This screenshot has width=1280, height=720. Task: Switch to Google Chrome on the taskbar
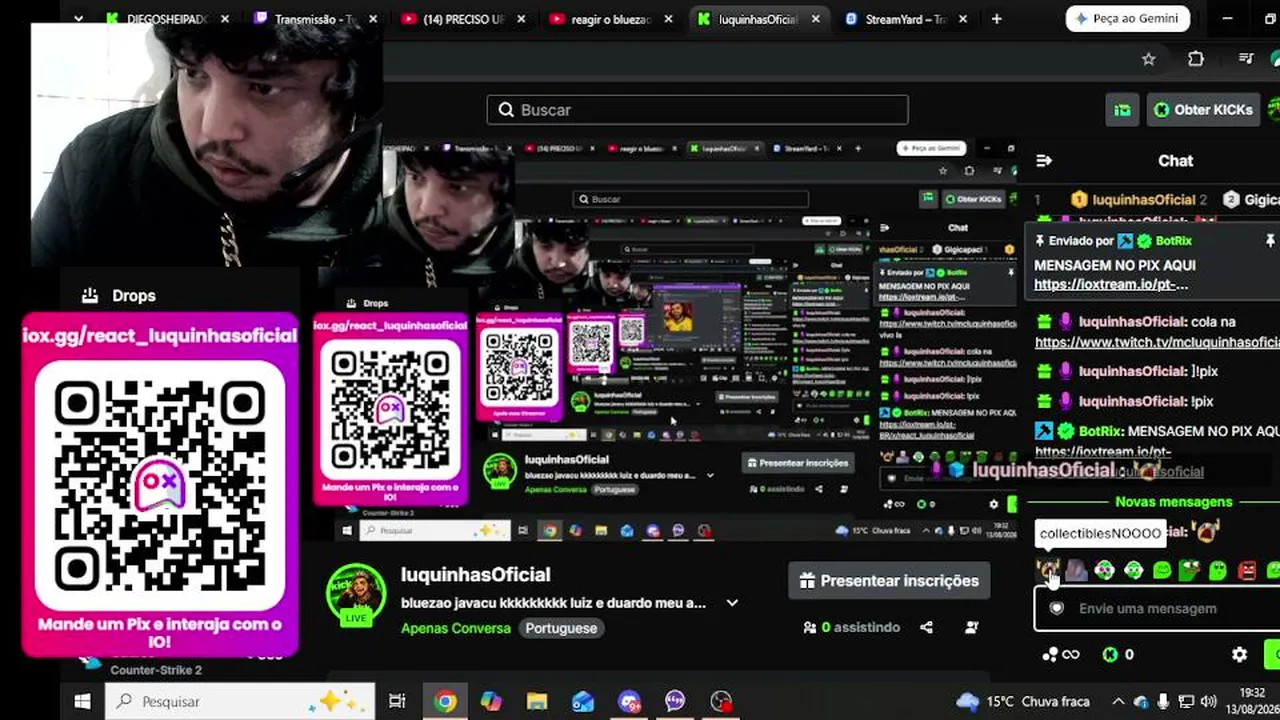tap(446, 702)
